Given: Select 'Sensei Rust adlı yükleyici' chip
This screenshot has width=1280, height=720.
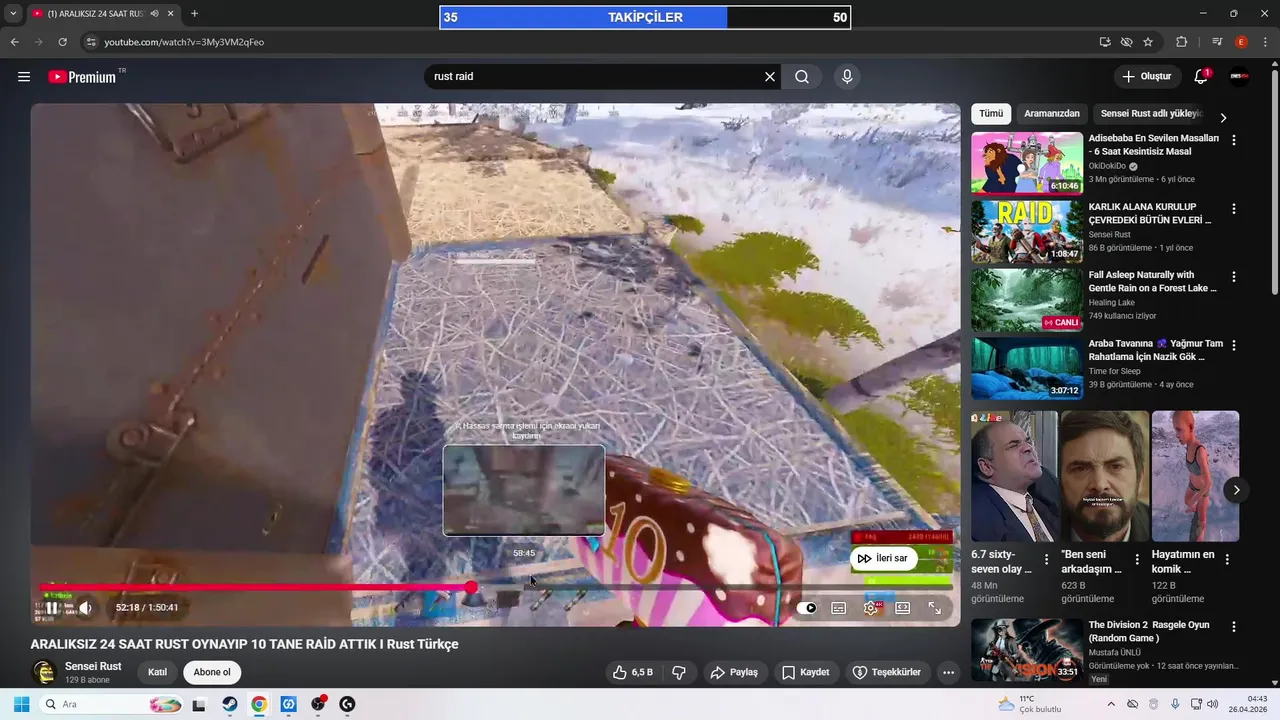Looking at the screenshot, I should point(1151,114).
